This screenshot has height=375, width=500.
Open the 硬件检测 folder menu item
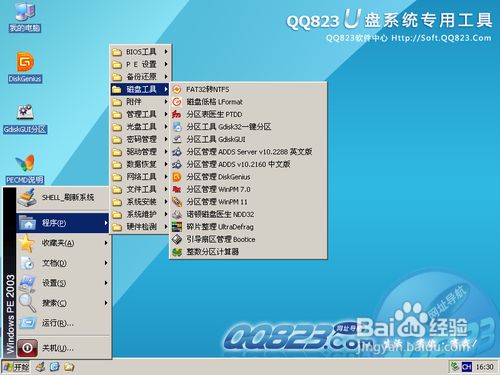point(140,227)
